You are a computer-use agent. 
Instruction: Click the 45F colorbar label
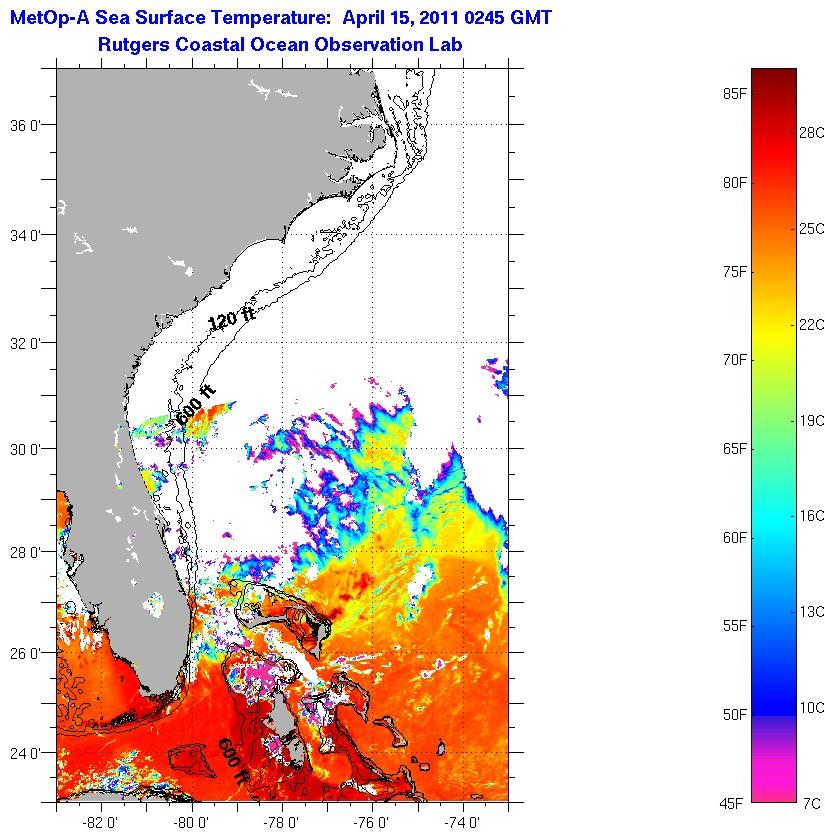pyautogui.click(x=732, y=803)
